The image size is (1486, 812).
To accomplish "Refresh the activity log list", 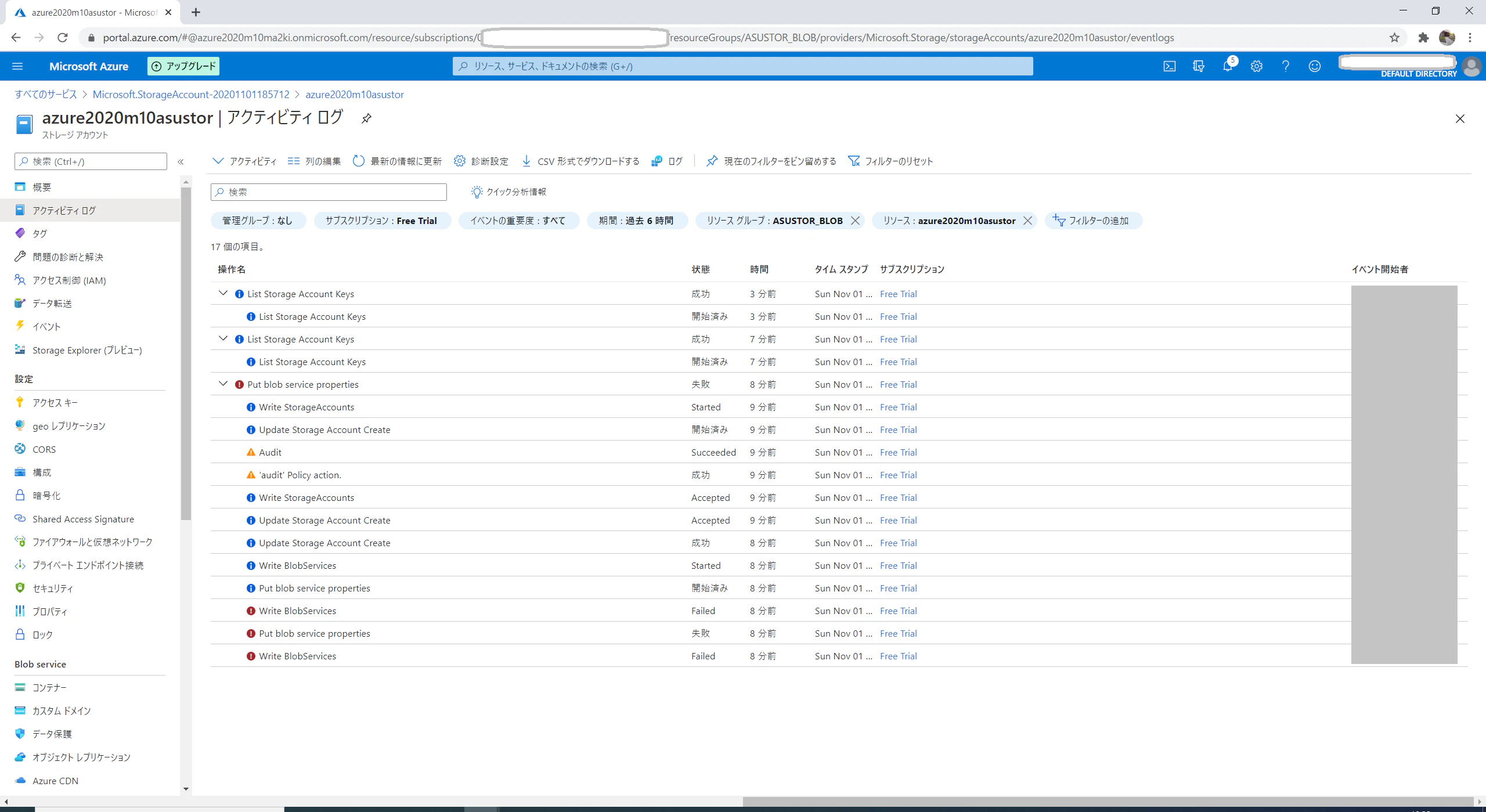I will (397, 161).
